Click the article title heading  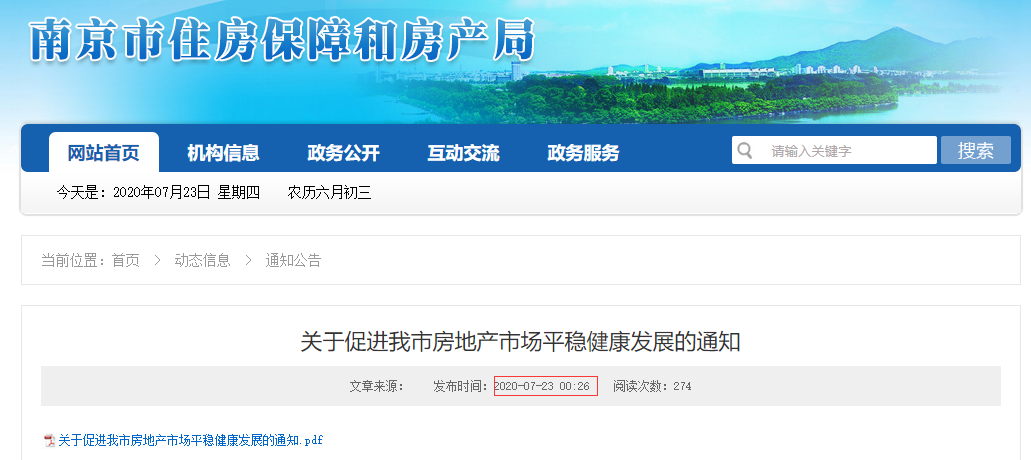pos(521,342)
